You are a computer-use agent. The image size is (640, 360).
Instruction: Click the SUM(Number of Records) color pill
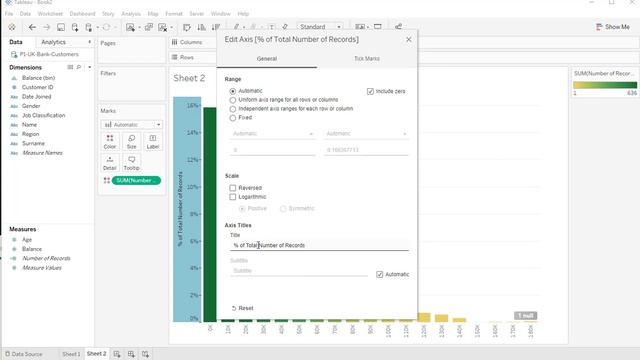click(x=136, y=180)
